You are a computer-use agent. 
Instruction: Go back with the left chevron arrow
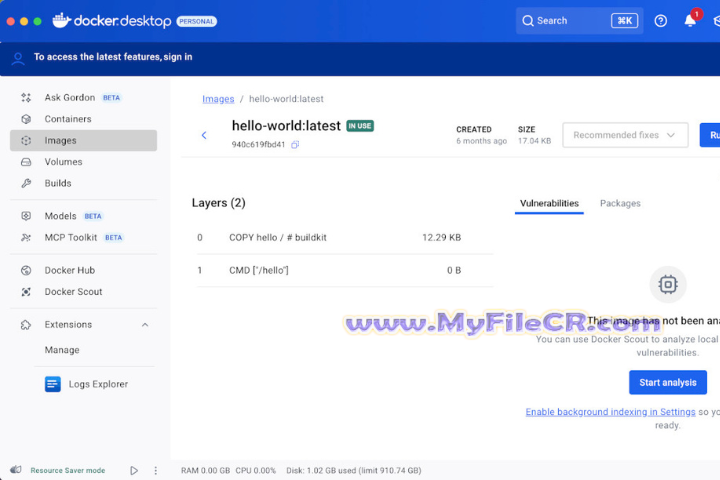click(204, 135)
